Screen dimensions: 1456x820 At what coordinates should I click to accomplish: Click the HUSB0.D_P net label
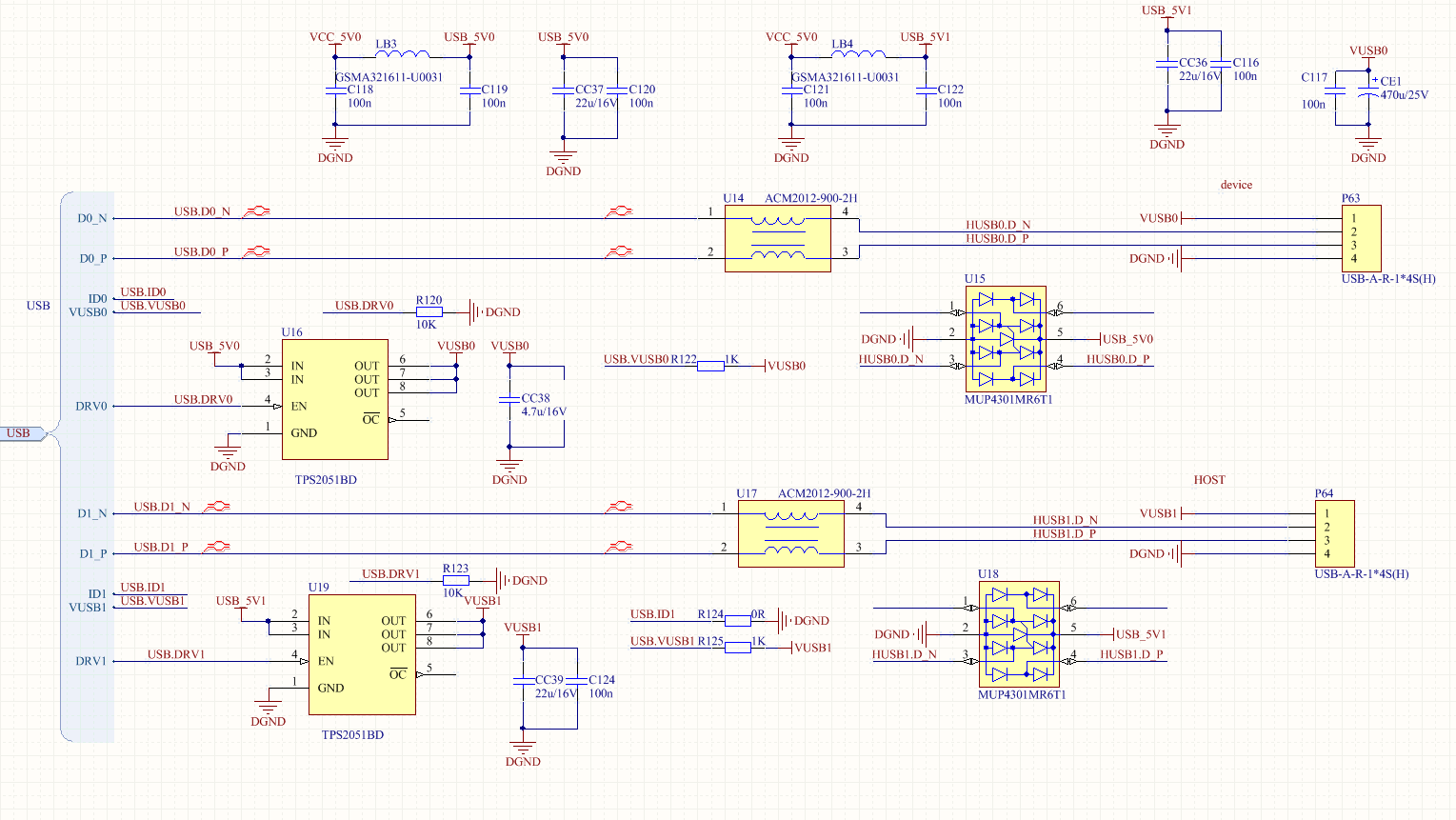click(997, 238)
